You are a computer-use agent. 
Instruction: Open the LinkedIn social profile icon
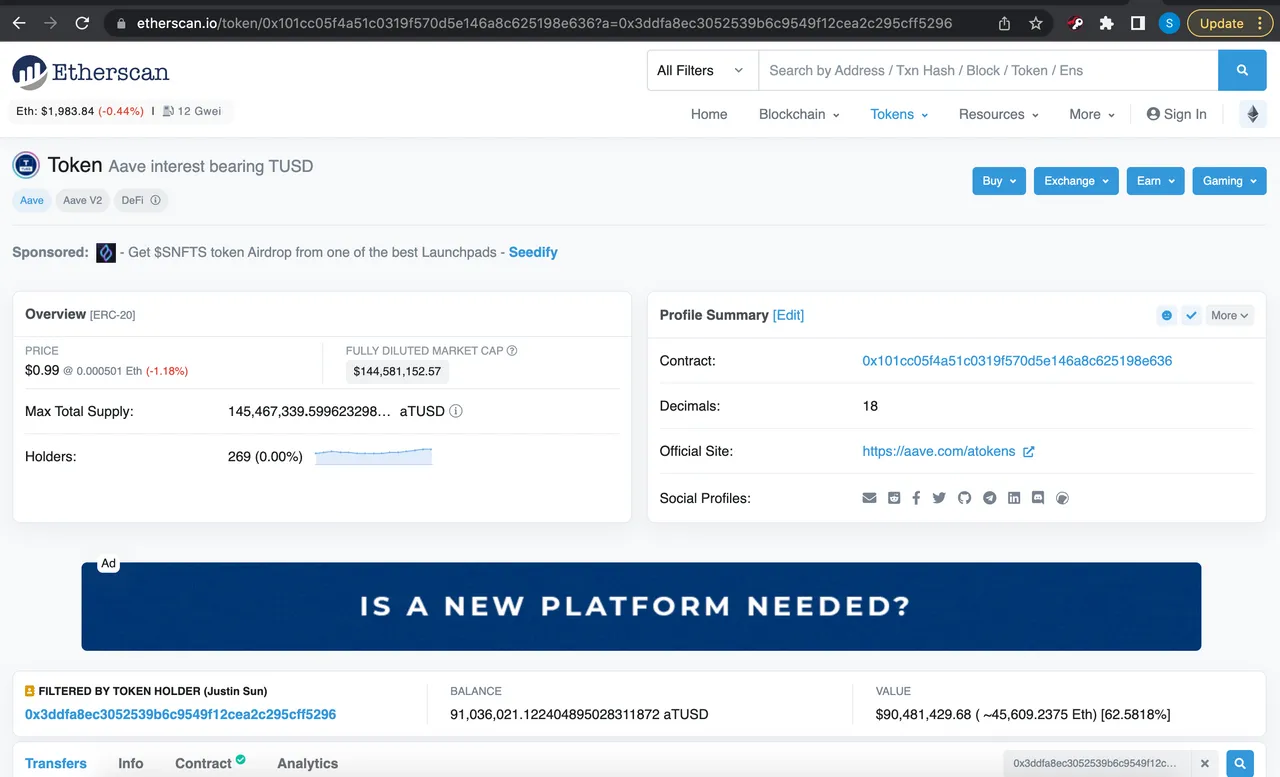pyautogui.click(x=1014, y=498)
